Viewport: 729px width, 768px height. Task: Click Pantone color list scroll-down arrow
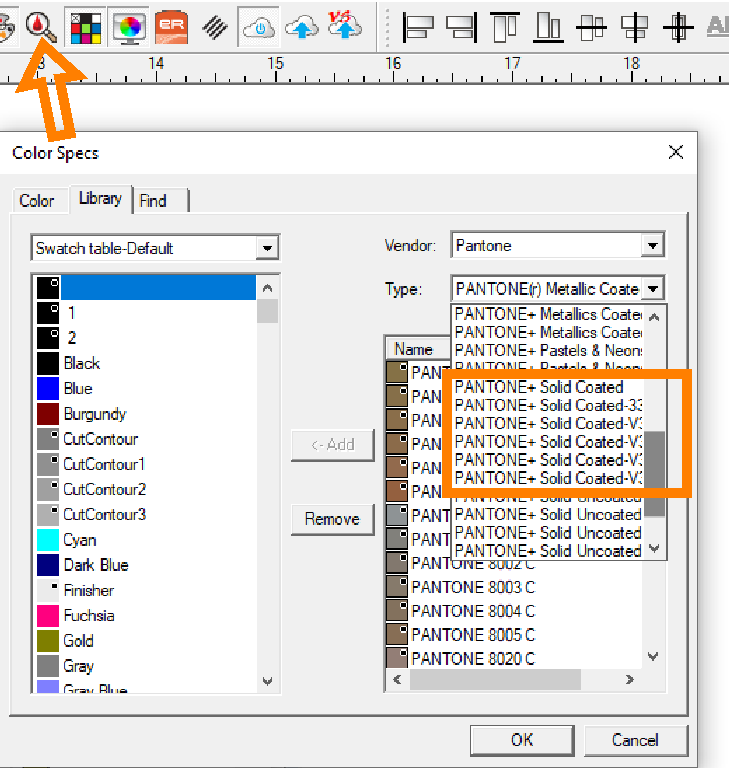click(653, 656)
